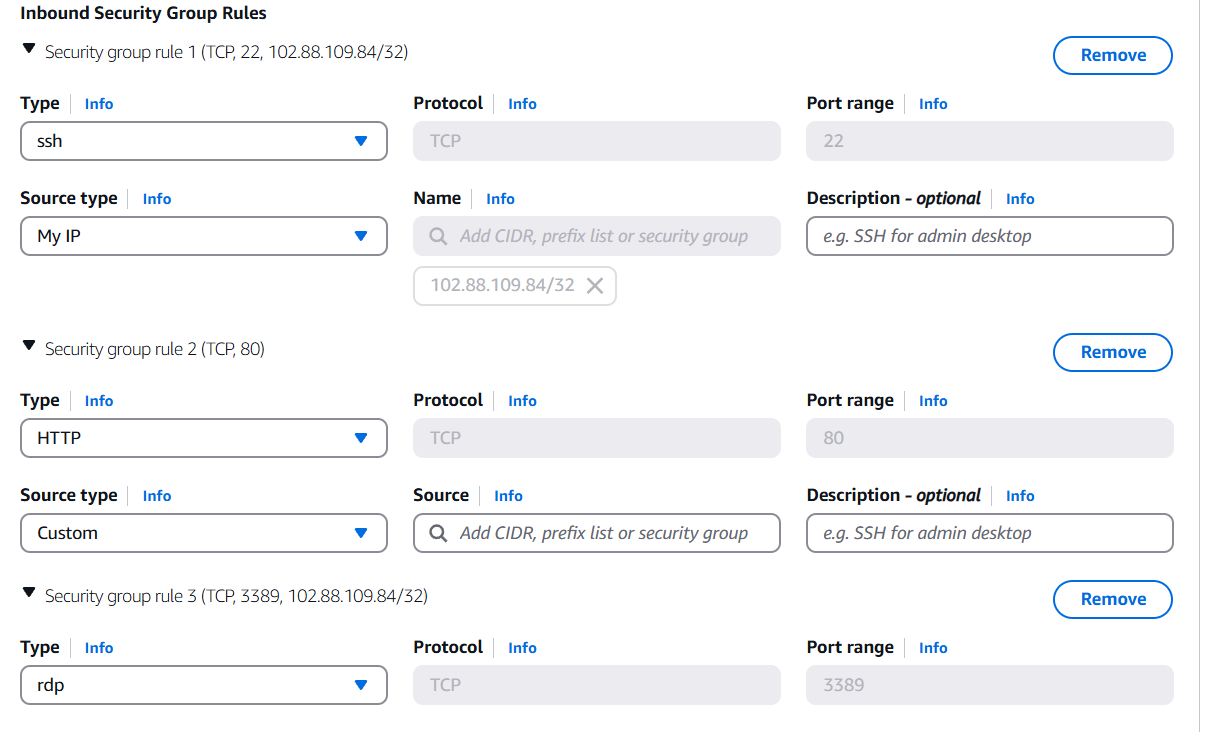Click the Inbound Security Group Rules heading
Viewport: 1214px width, 732px height.
143,14
